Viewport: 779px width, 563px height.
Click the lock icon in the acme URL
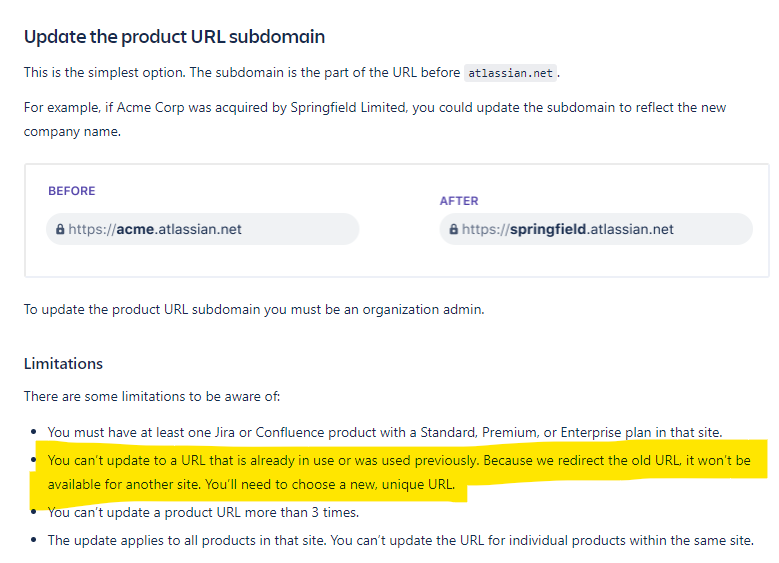(x=60, y=229)
